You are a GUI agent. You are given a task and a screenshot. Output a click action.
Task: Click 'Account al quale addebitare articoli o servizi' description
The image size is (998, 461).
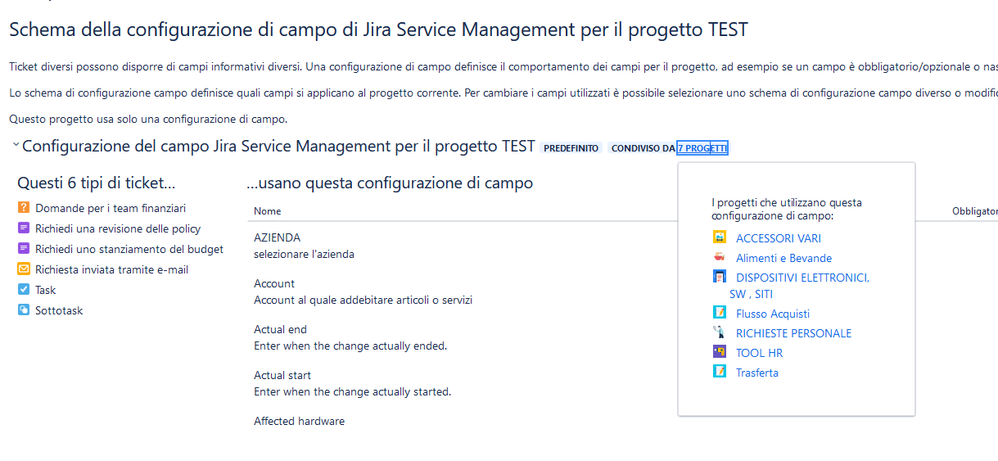coord(363,300)
